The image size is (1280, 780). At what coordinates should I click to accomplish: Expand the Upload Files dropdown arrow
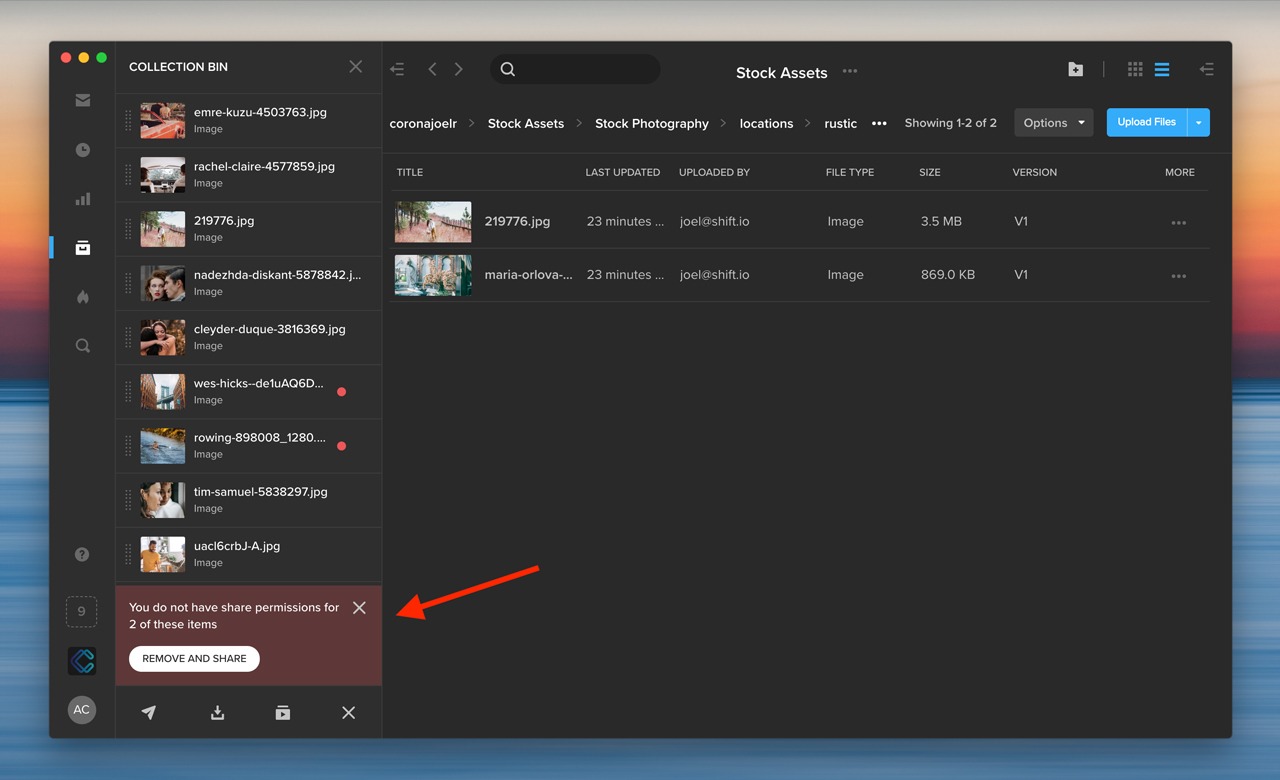click(1198, 123)
